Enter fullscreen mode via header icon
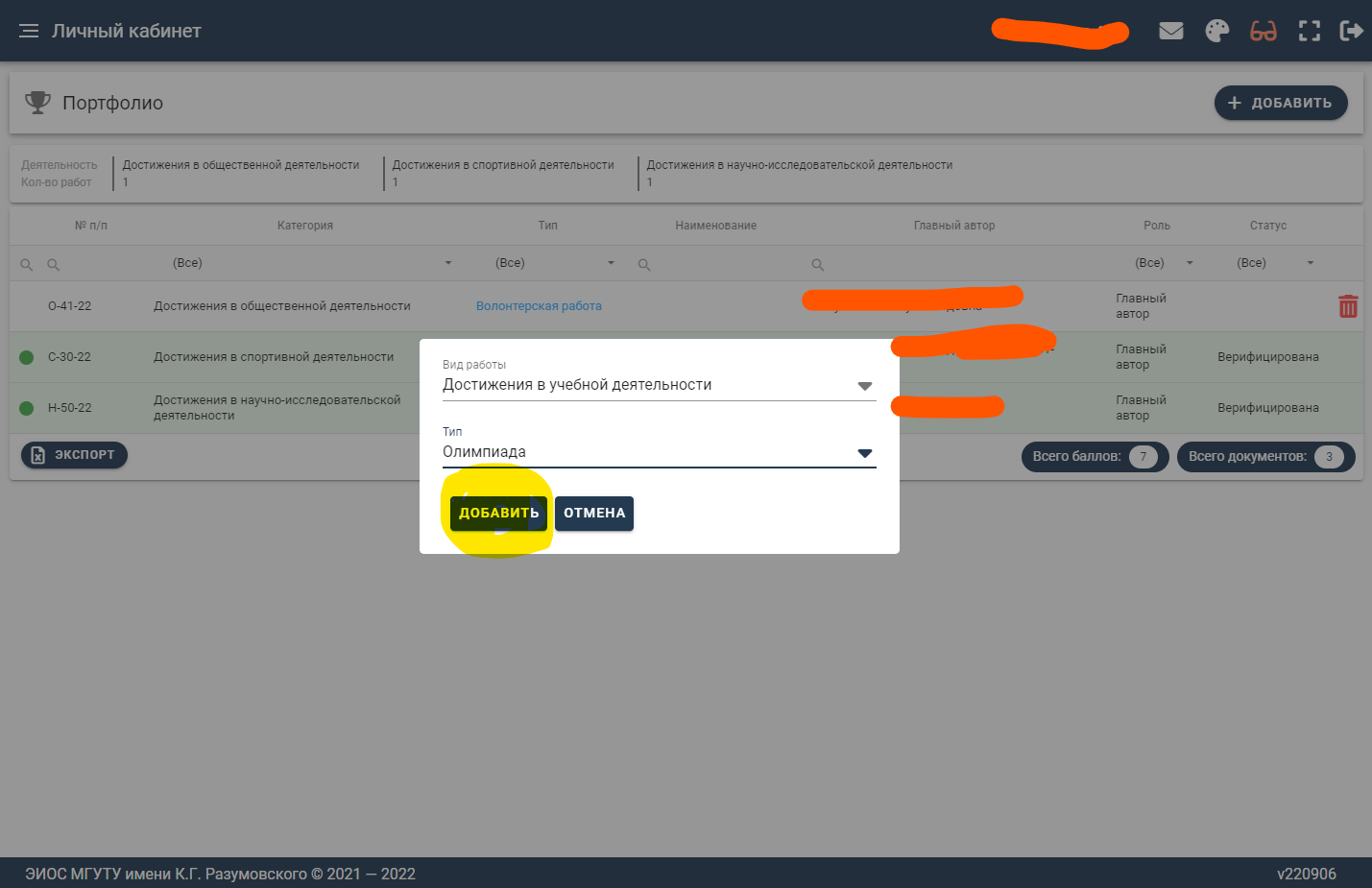 (x=1309, y=31)
